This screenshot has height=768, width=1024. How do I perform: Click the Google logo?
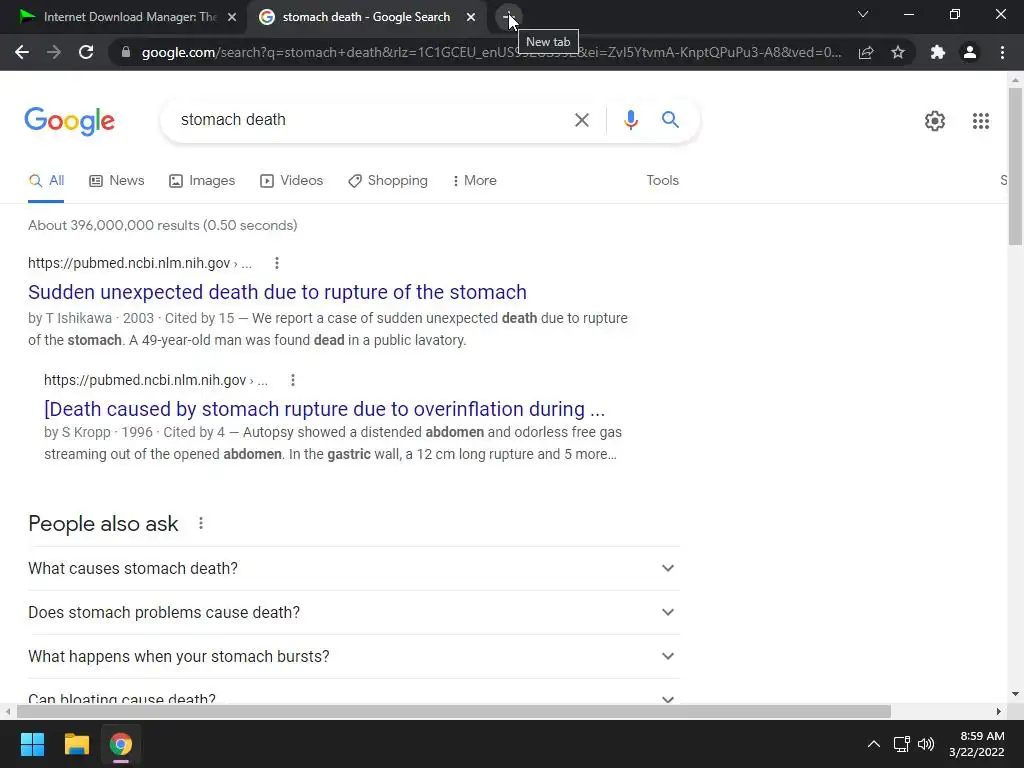(x=70, y=121)
